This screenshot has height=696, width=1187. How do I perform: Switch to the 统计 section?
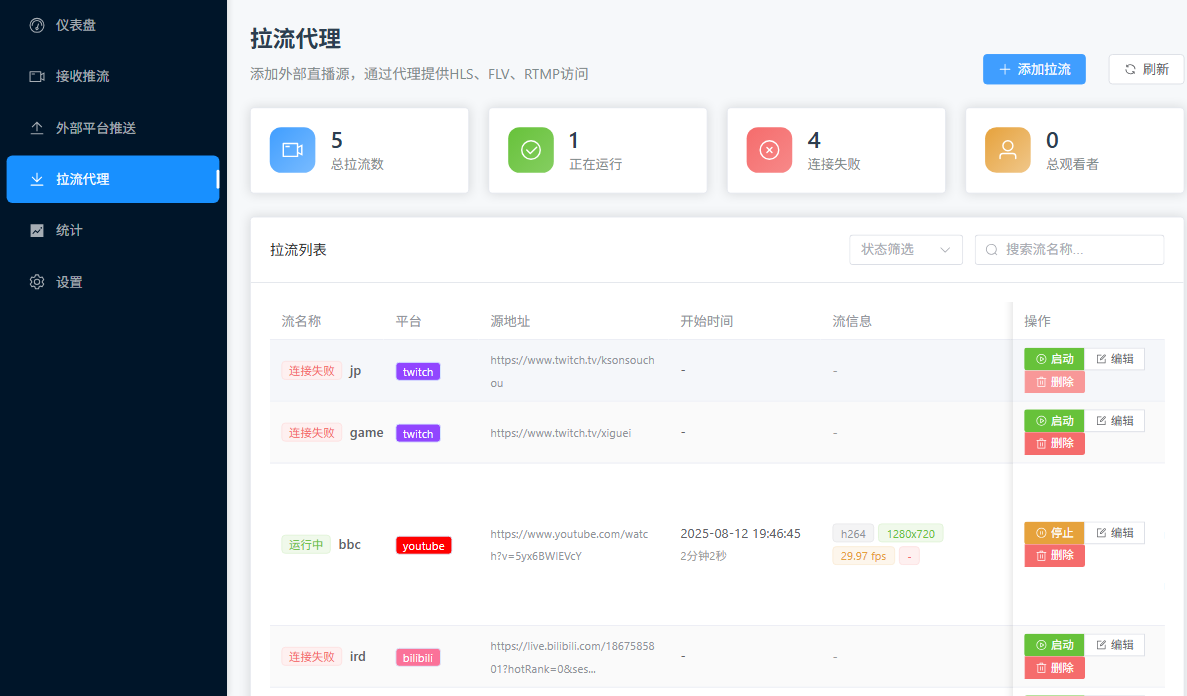pos(80,230)
